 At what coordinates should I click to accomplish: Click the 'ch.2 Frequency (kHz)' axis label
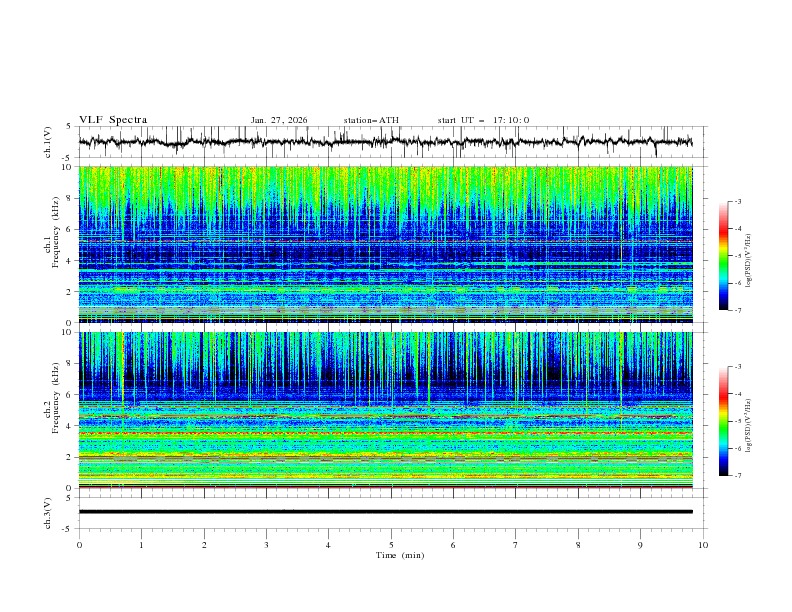pos(51,398)
